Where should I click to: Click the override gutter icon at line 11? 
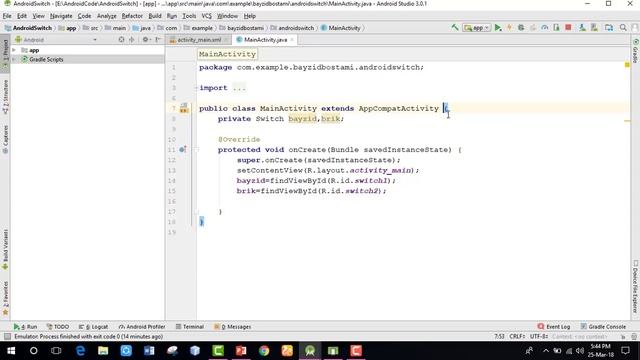click(182, 149)
